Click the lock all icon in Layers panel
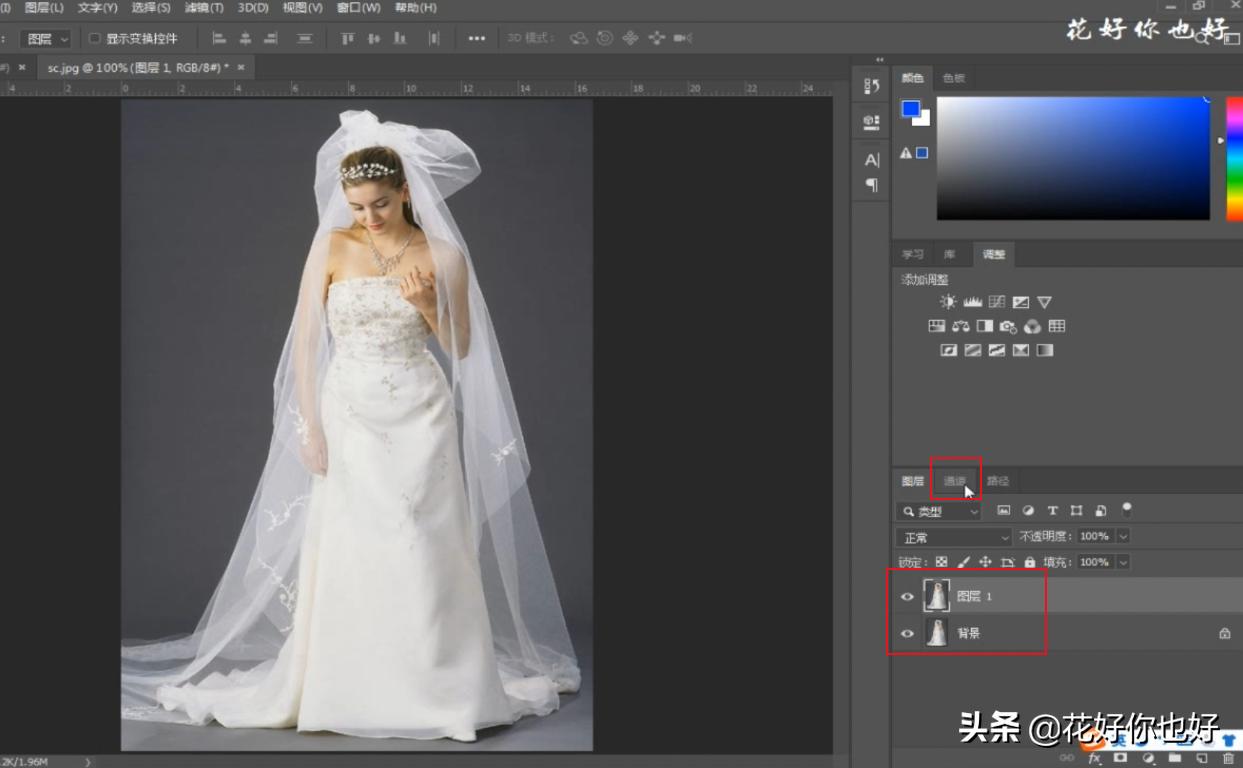This screenshot has height=768, width=1243. 1030,562
